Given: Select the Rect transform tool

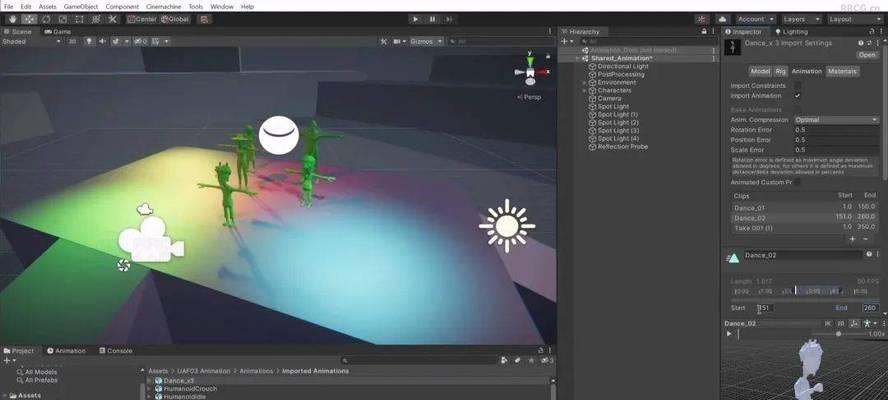Looking at the screenshot, I should (79, 19).
